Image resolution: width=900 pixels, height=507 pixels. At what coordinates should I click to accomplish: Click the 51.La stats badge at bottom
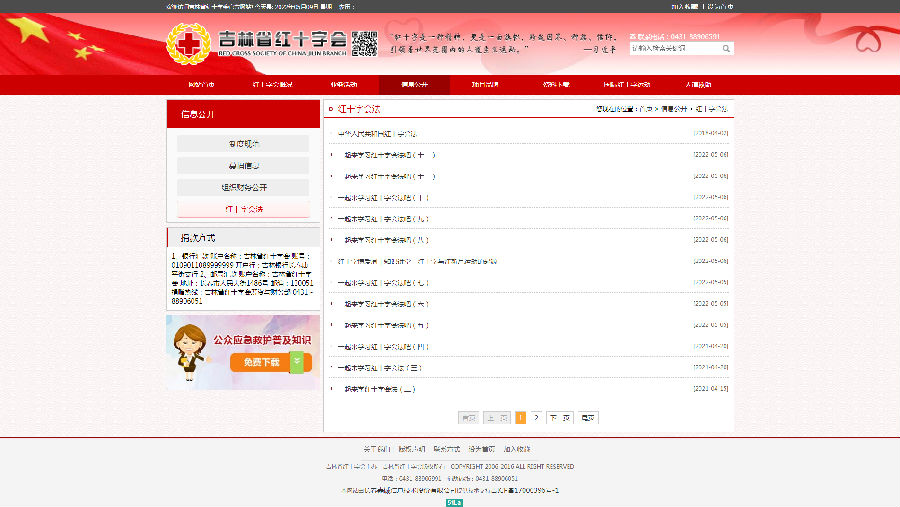click(453, 502)
